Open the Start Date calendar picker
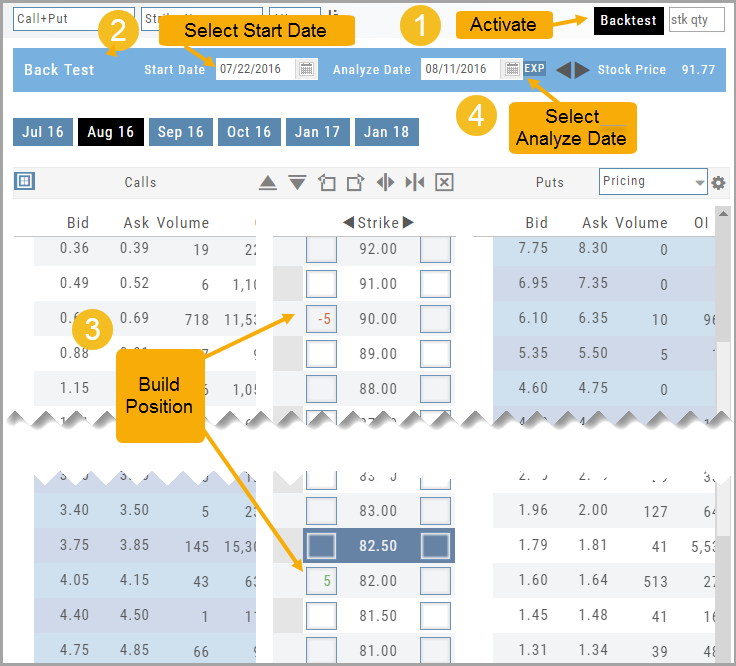This screenshot has height=666, width=736. pyautogui.click(x=307, y=69)
